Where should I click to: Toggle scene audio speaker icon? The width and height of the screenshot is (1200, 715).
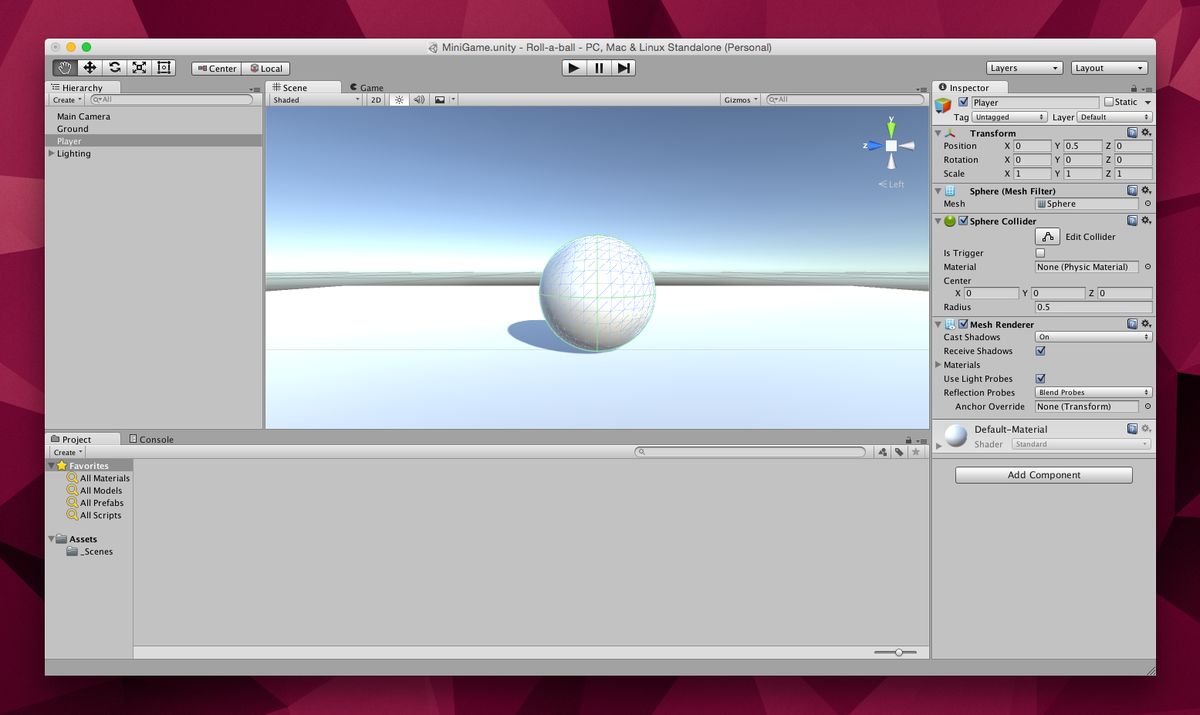pos(419,100)
